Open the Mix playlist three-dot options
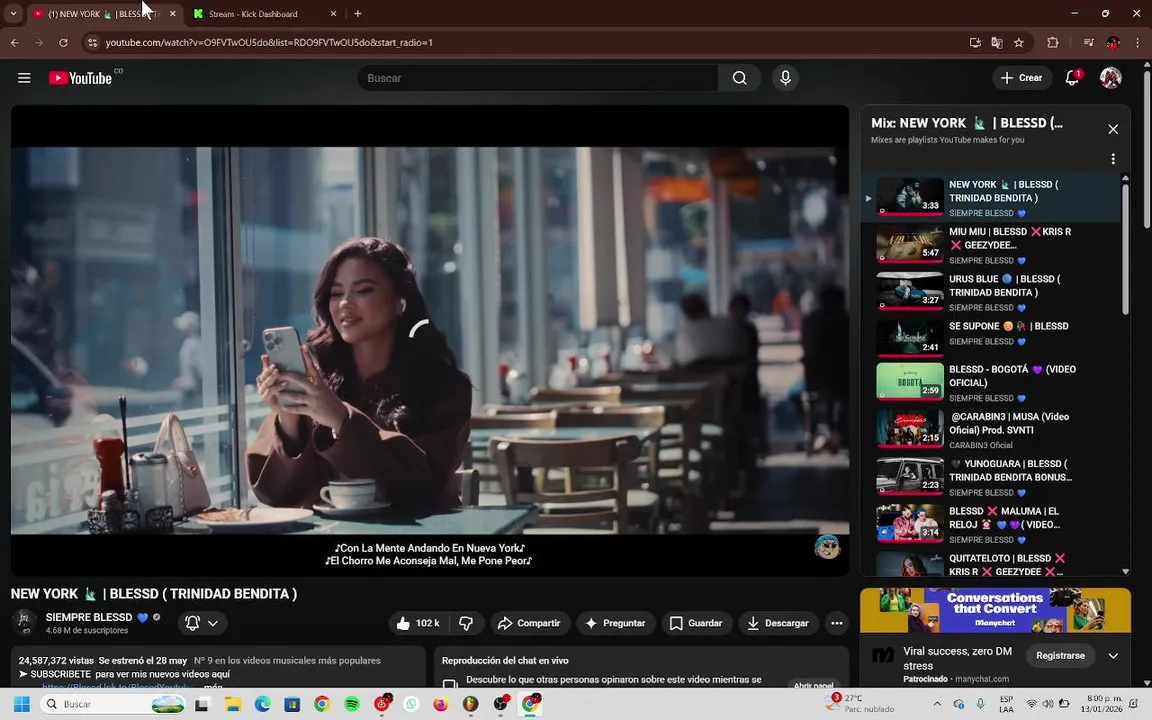 [x=1113, y=159]
